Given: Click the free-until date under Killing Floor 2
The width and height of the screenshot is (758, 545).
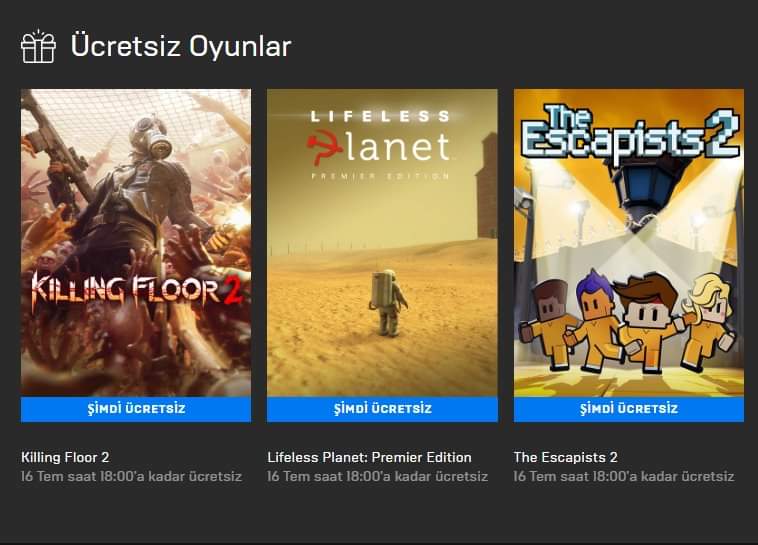Looking at the screenshot, I should tap(131, 476).
